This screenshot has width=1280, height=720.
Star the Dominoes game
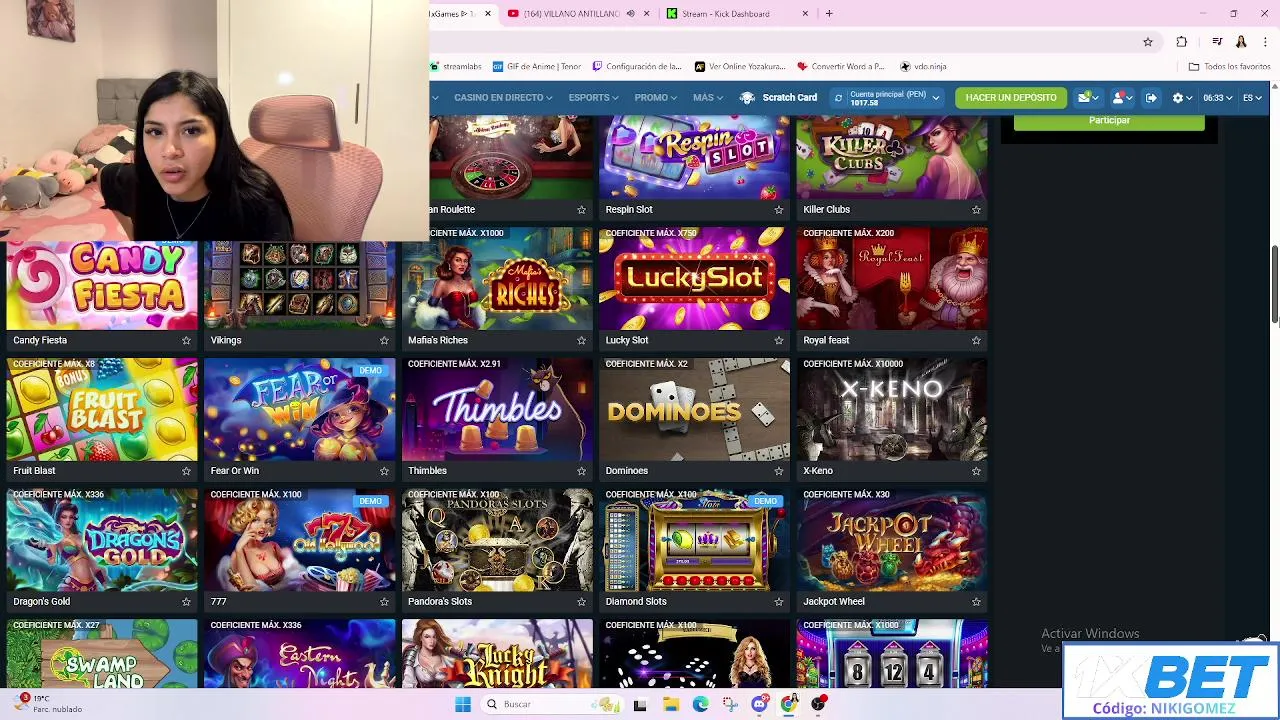tap(779, 471)
